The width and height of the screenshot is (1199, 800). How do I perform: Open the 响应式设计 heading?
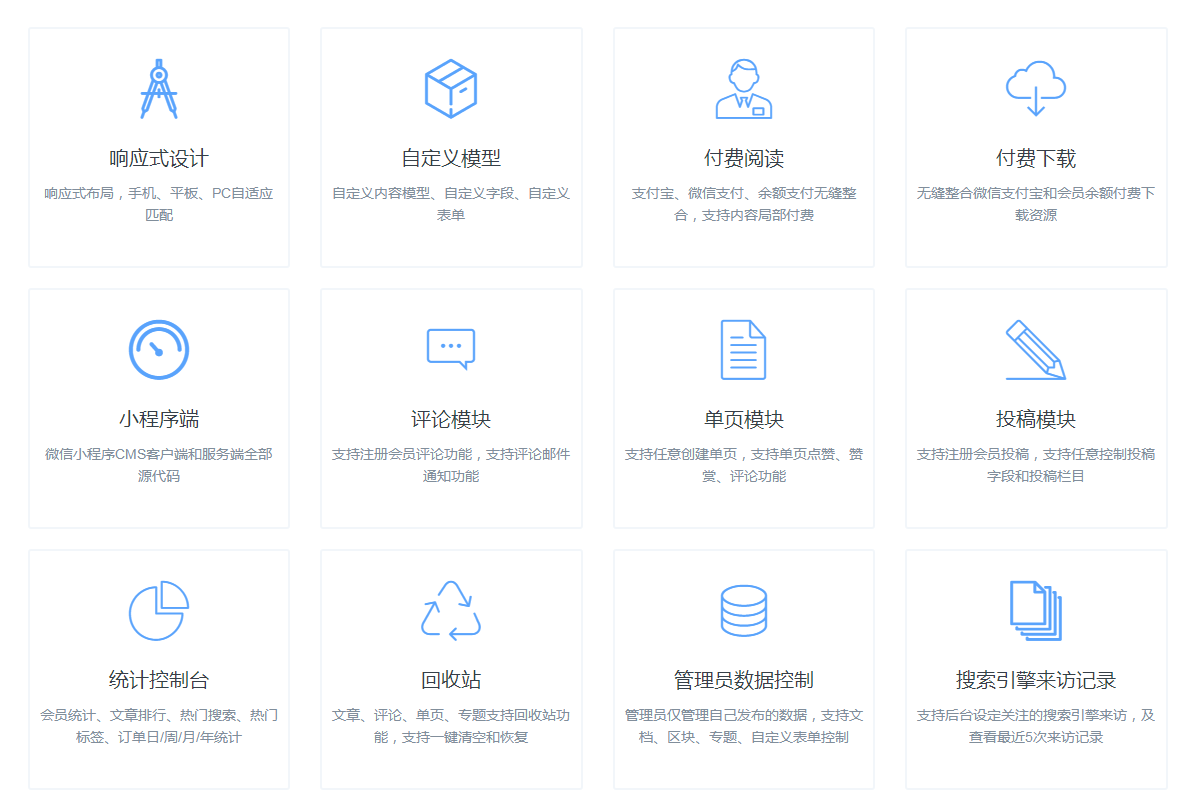pyautogui.click(x=159, y=158)
